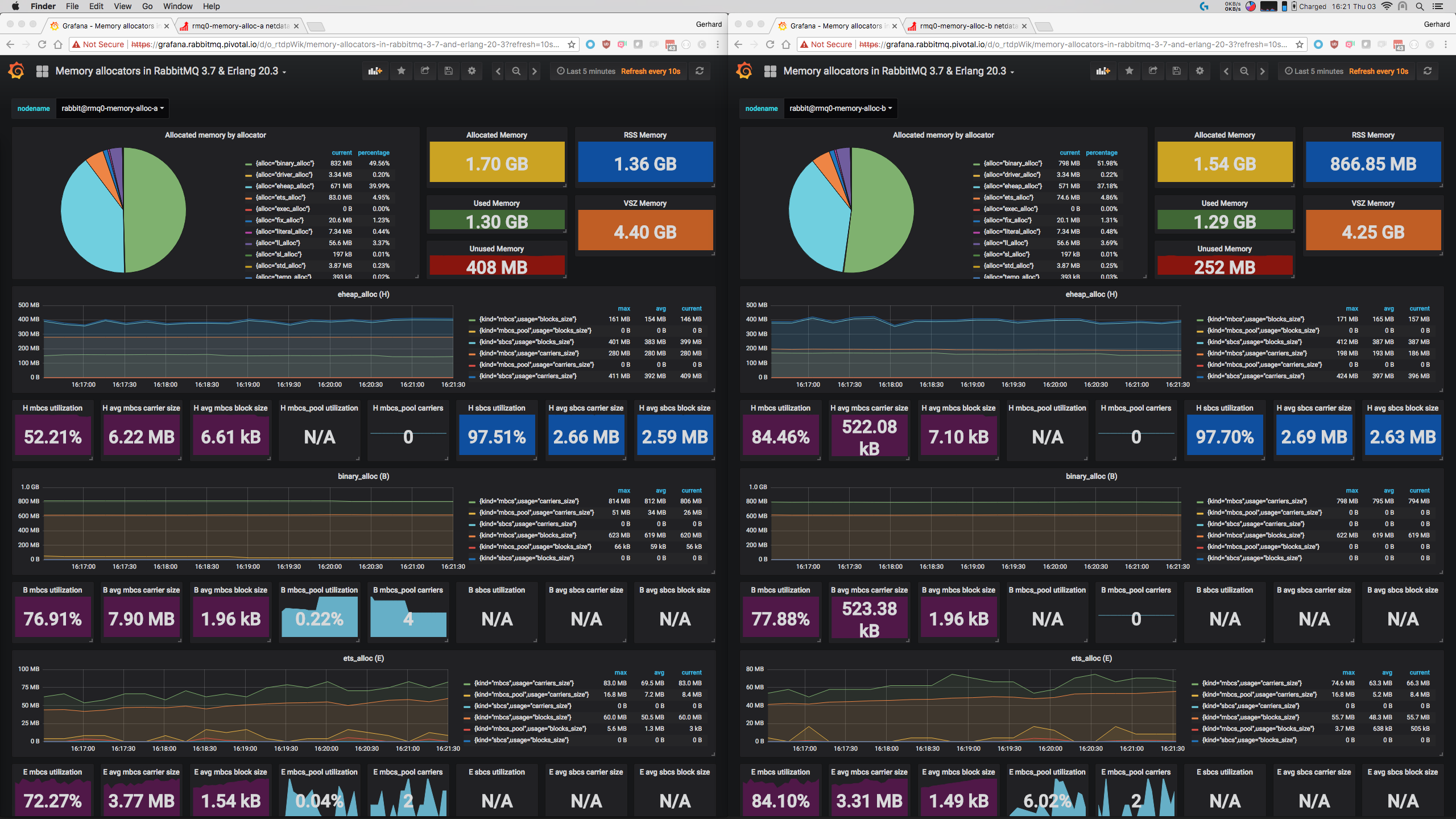
Task: Toggle binary_alloc series in left pie legend
Action: coord(285,163)
